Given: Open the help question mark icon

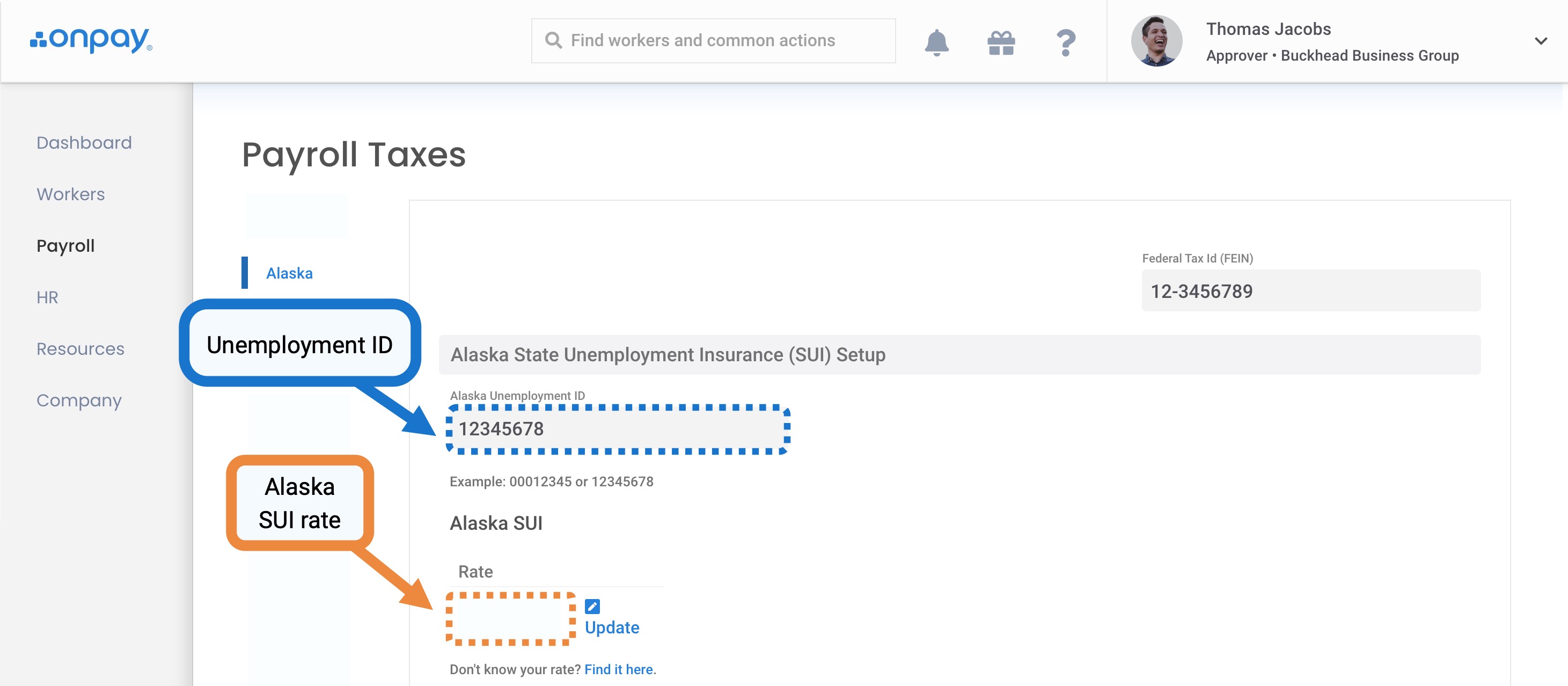Looking at the screenshot, I should pos(1065,42).
